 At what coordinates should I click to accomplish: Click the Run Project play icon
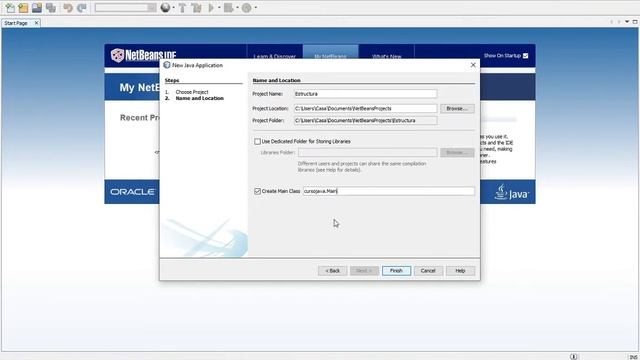click(x=211, y=8)
